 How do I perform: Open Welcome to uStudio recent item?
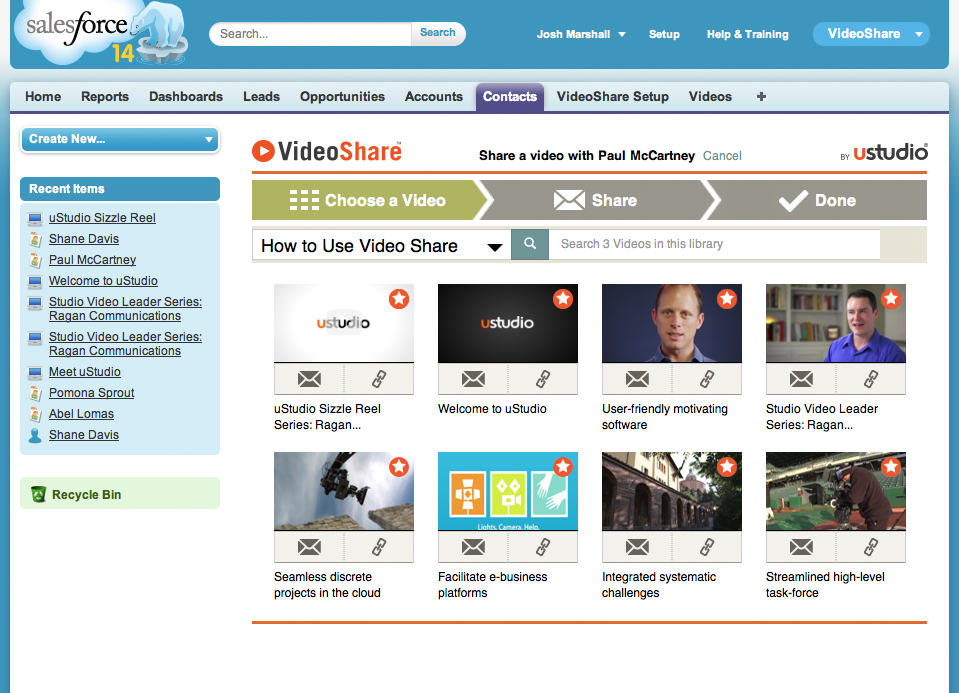pyautogui.click(x=103, y=281)
